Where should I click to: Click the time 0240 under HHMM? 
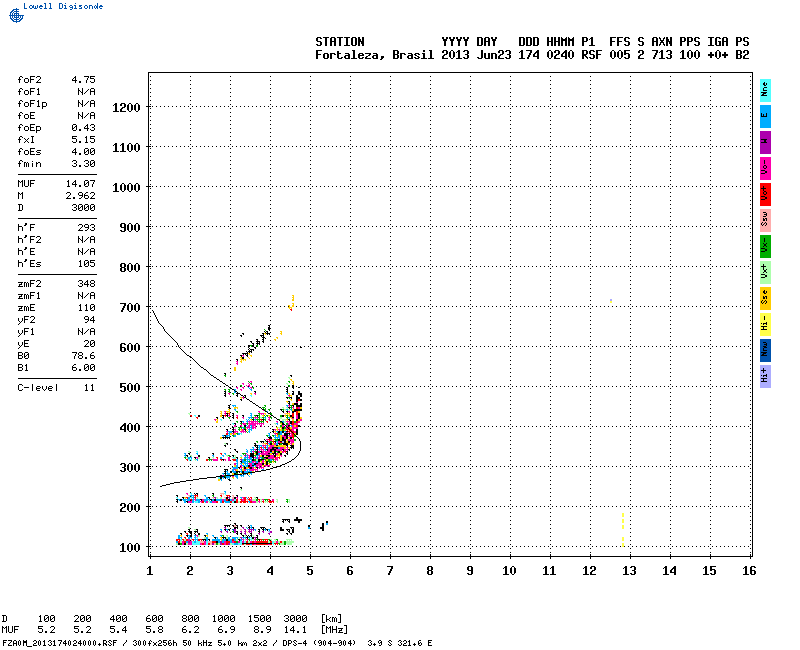tap(560, 55)
